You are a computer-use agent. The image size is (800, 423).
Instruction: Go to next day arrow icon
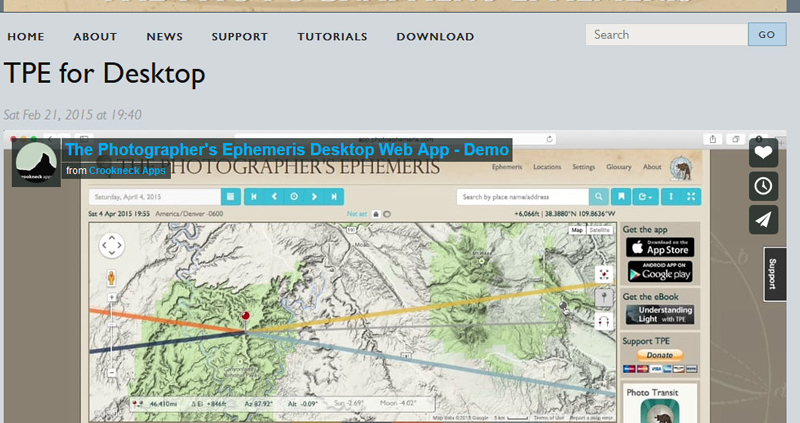coord(314,196)
